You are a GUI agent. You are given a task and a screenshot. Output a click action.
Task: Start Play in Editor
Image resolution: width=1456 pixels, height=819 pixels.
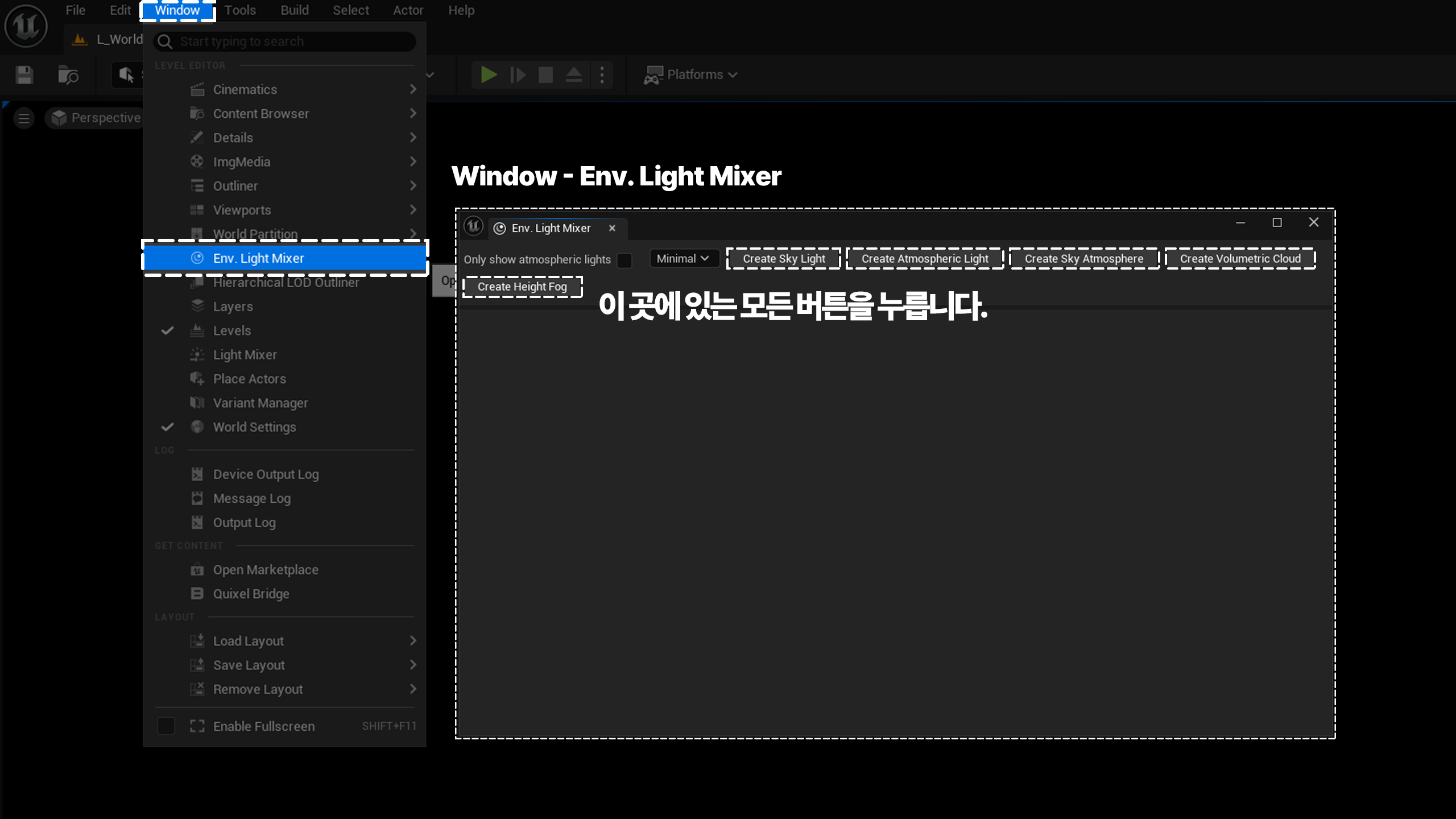(489, 75)
